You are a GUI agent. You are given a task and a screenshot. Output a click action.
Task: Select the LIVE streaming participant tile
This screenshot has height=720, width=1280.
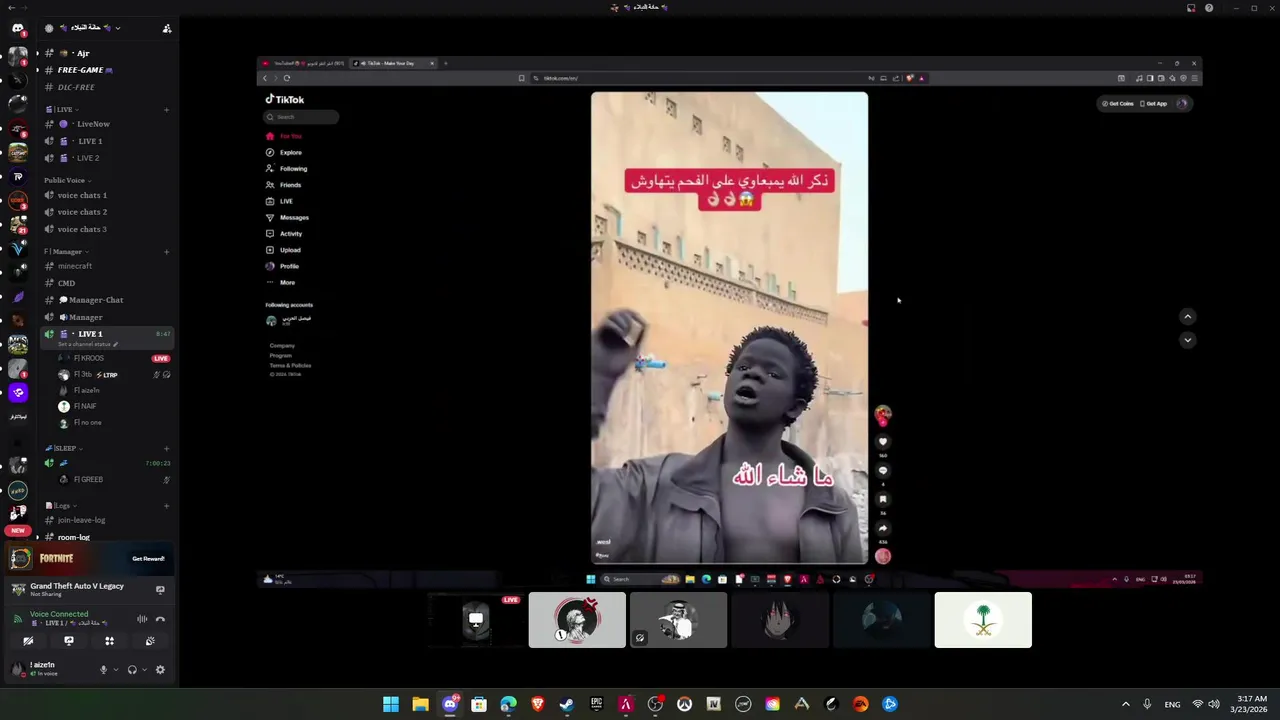[x=476, y=620]
